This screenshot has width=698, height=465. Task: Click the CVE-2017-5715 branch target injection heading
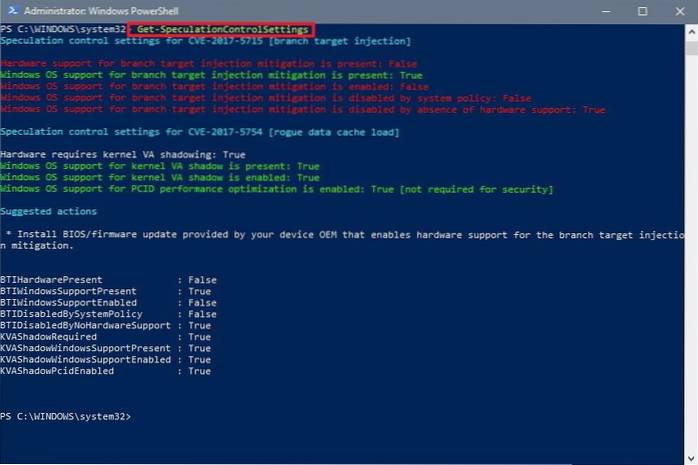click(x=205, y=41)
